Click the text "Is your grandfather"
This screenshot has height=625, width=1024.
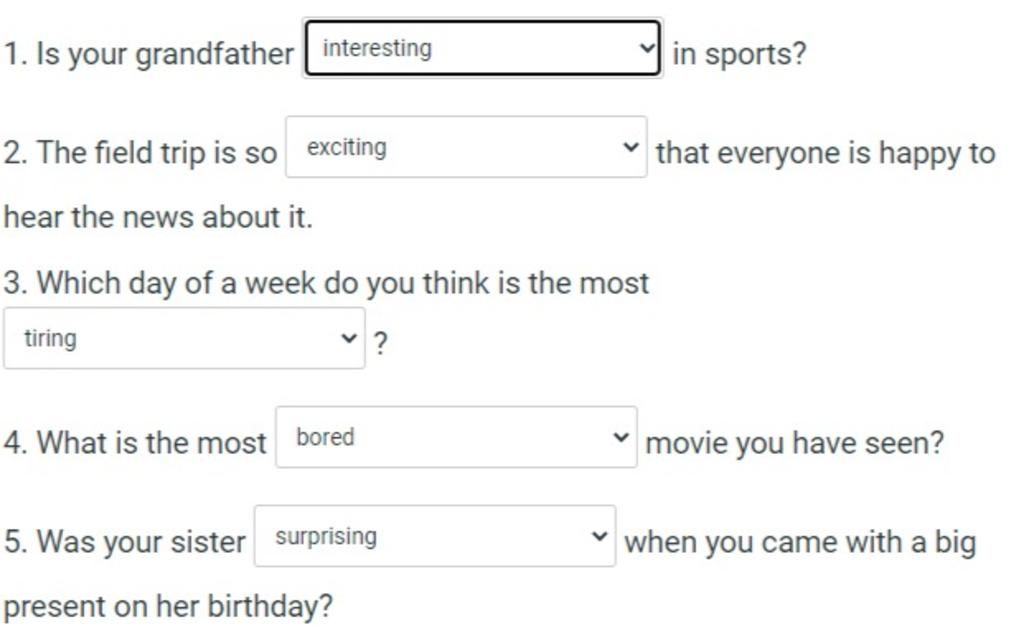[164, 54]
